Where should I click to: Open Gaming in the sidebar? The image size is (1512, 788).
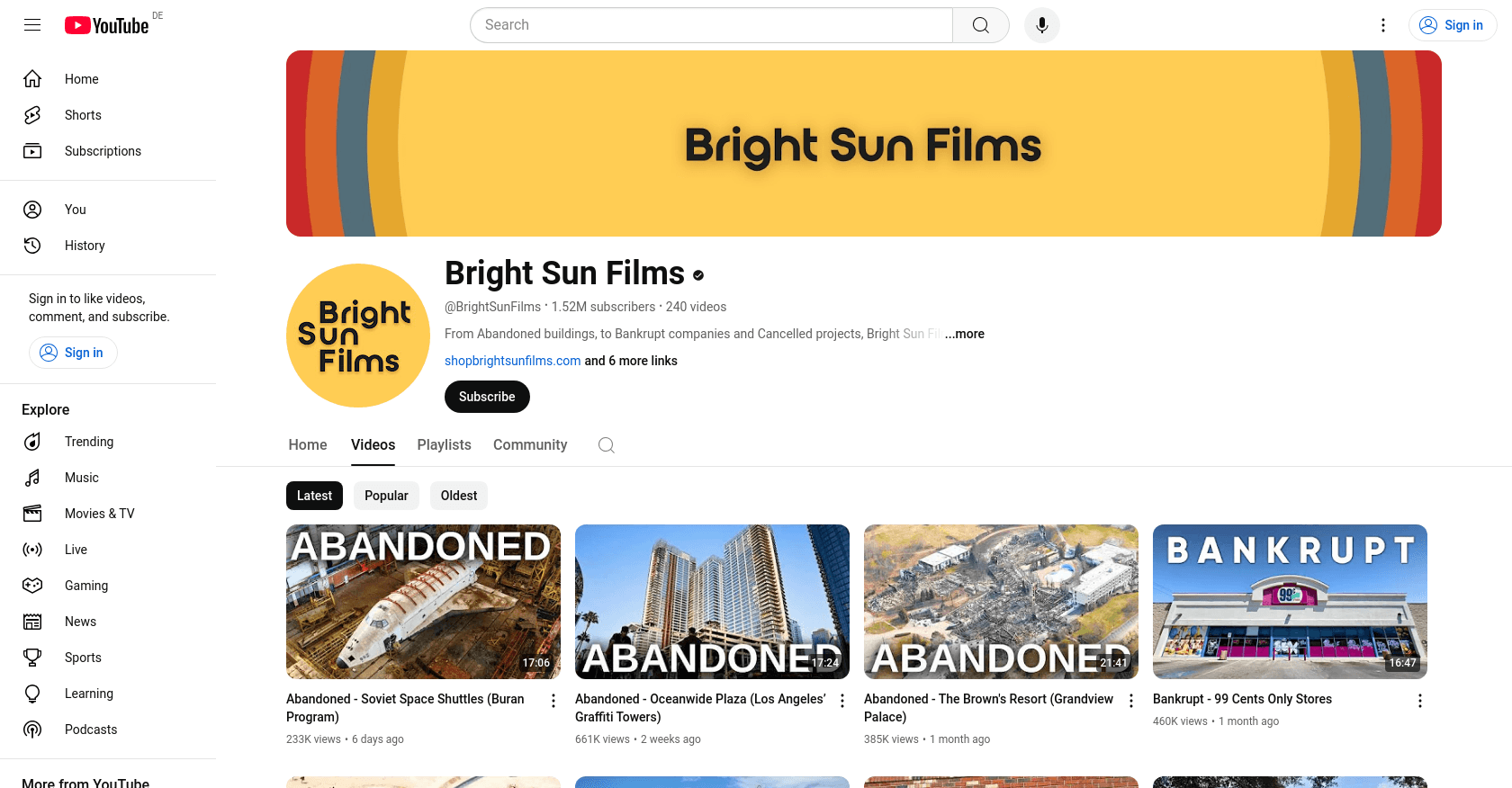coord(85,586)
